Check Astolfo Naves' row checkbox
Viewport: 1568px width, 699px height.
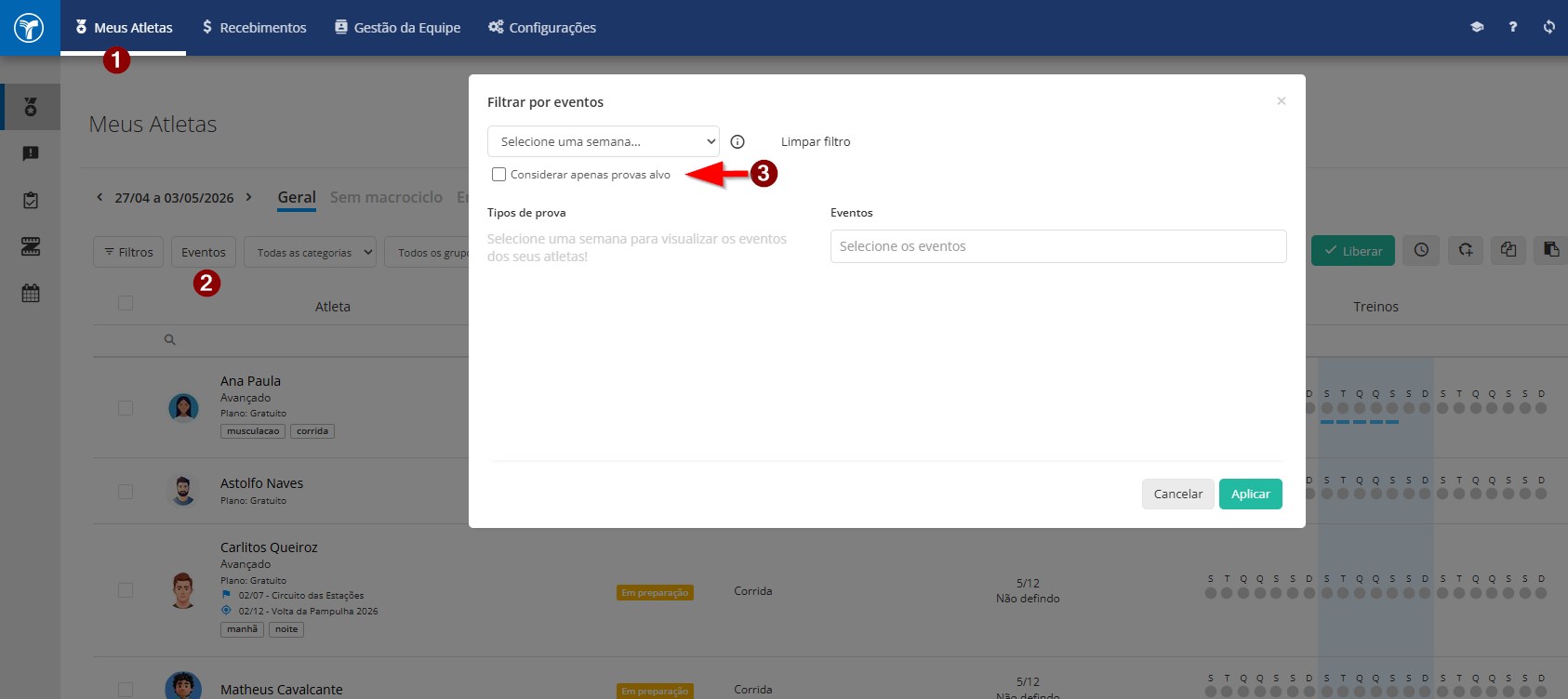pos(126,492)
